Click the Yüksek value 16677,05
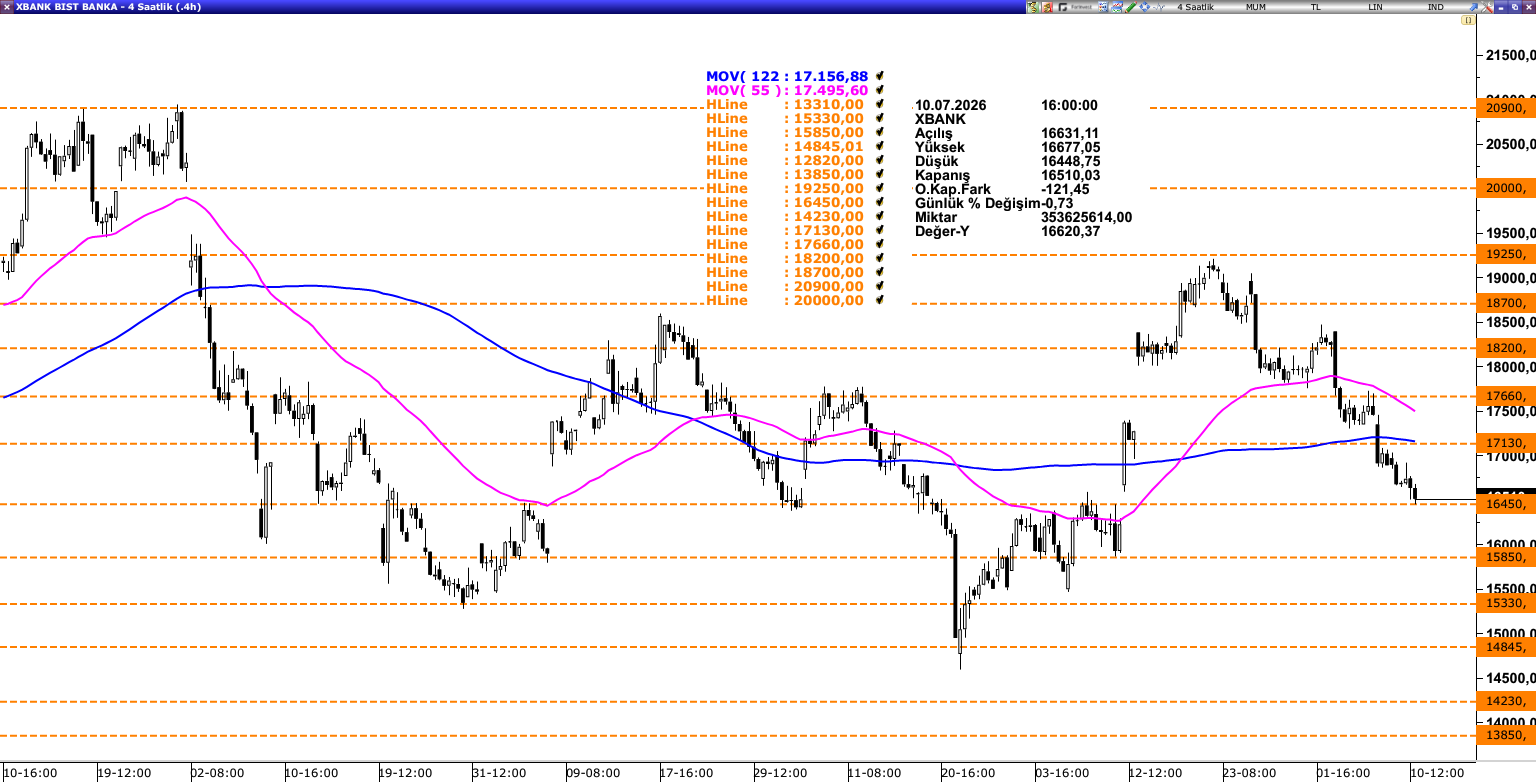 [1070, 147]
